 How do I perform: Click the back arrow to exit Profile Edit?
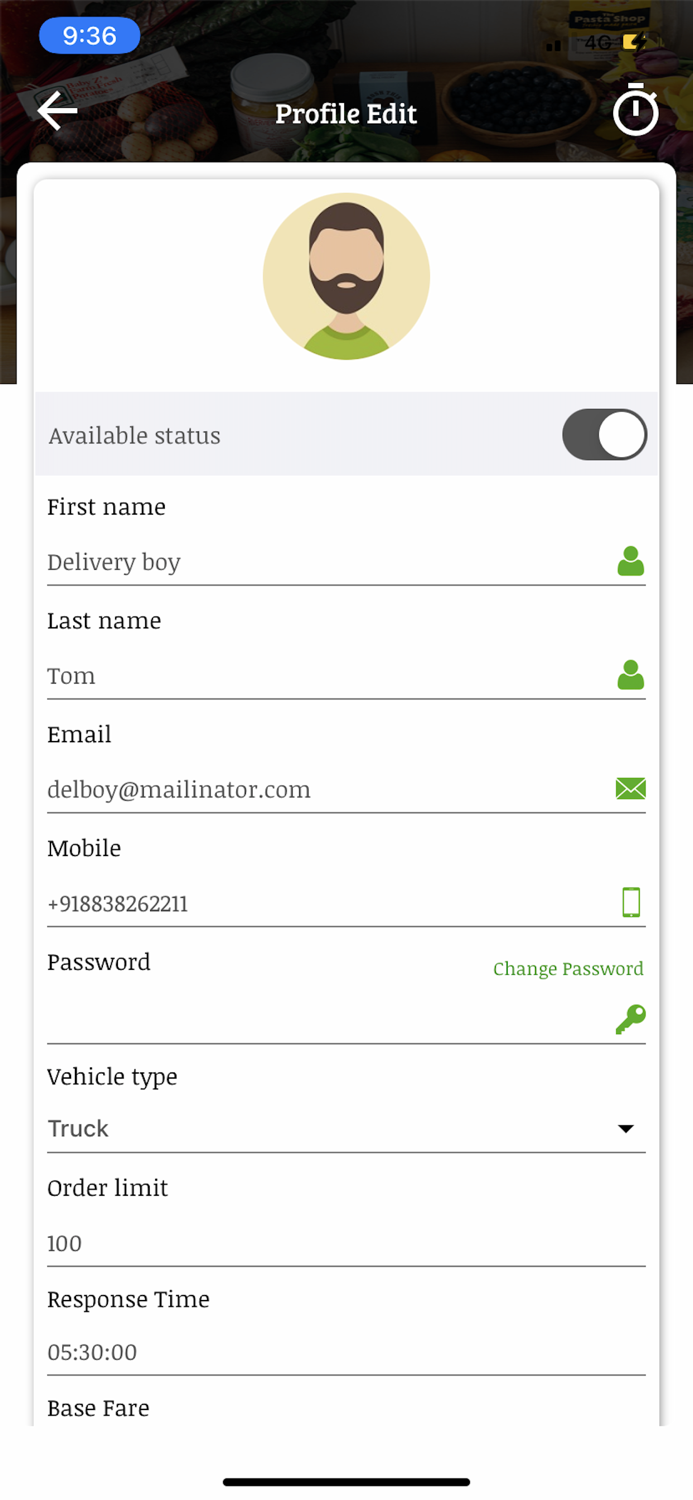(56, 110)
